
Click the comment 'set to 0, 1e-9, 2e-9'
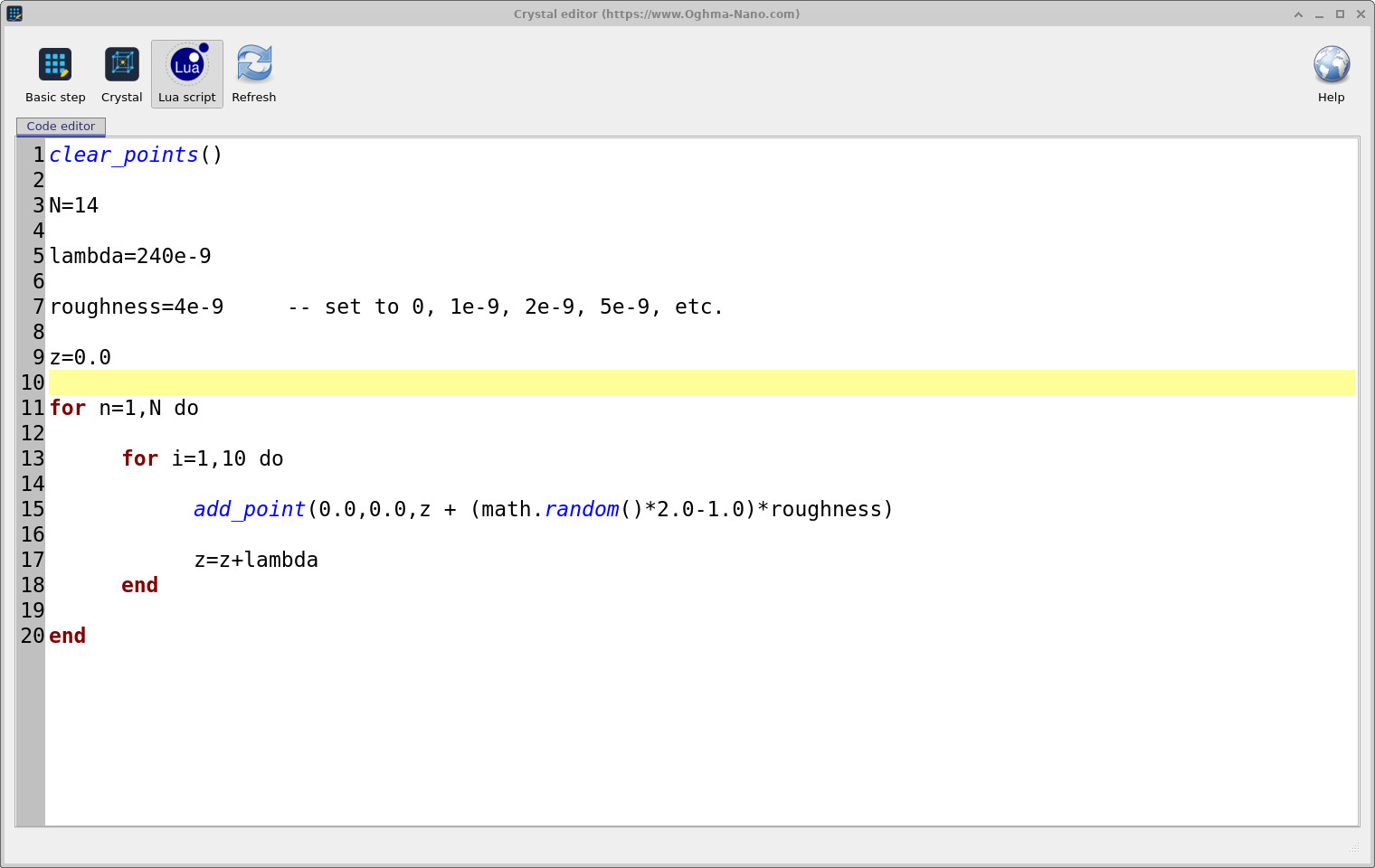506,307
